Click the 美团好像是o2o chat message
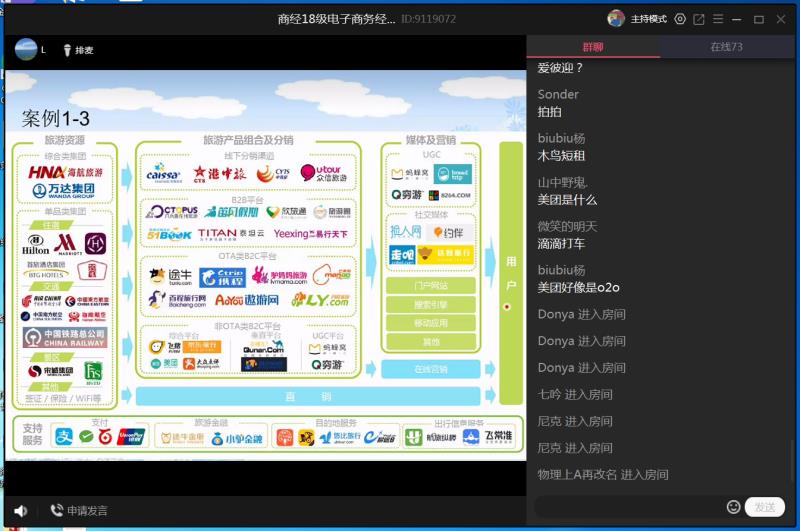The width and height of the screenshot is (800, 531). tap(578, 287)
